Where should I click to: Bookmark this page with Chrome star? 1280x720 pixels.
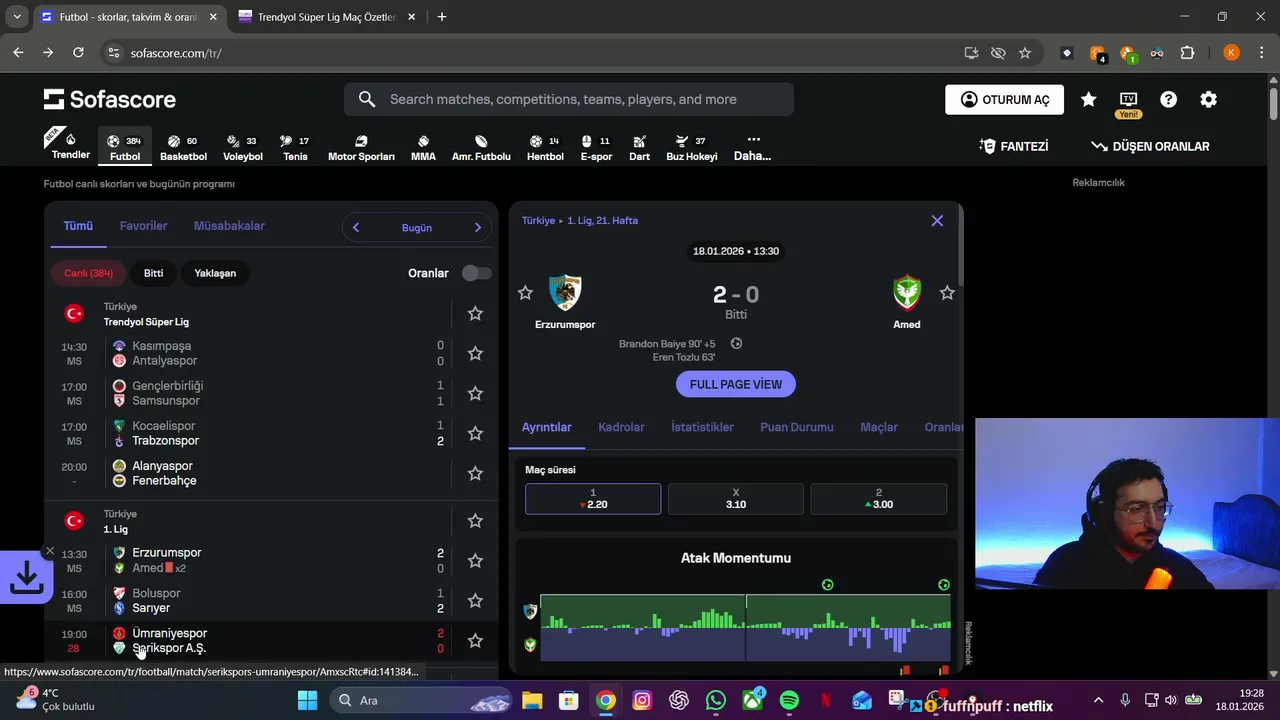coord(1025,53)
